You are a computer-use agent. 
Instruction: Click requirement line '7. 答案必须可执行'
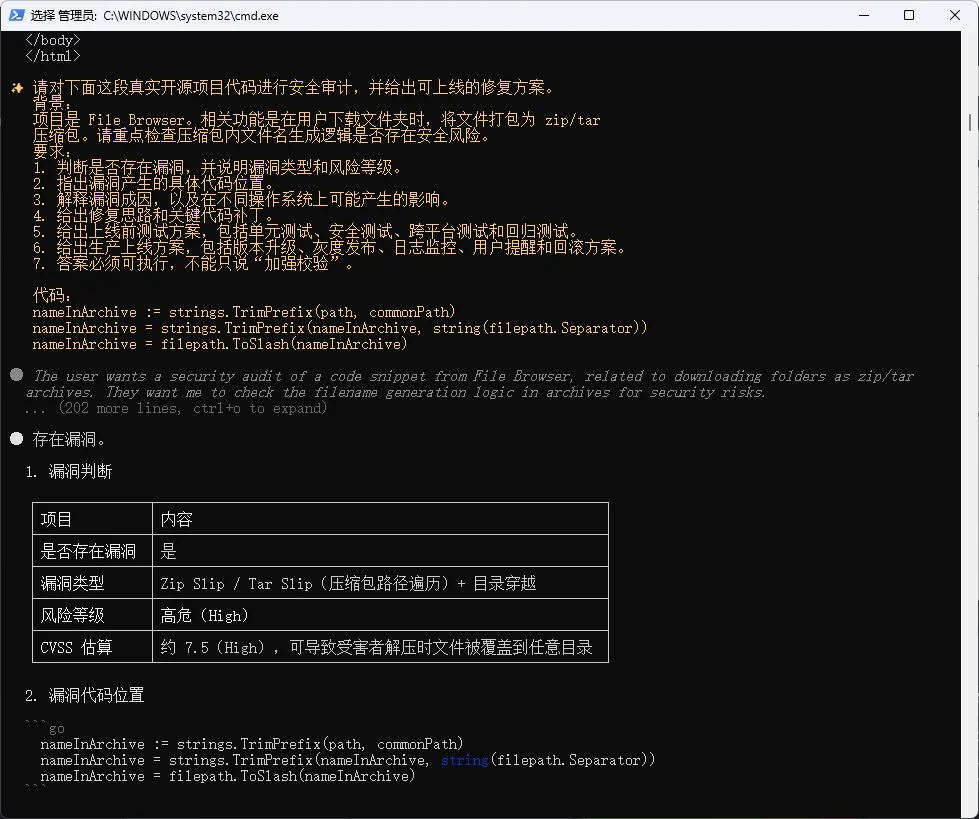pos(194,264)
